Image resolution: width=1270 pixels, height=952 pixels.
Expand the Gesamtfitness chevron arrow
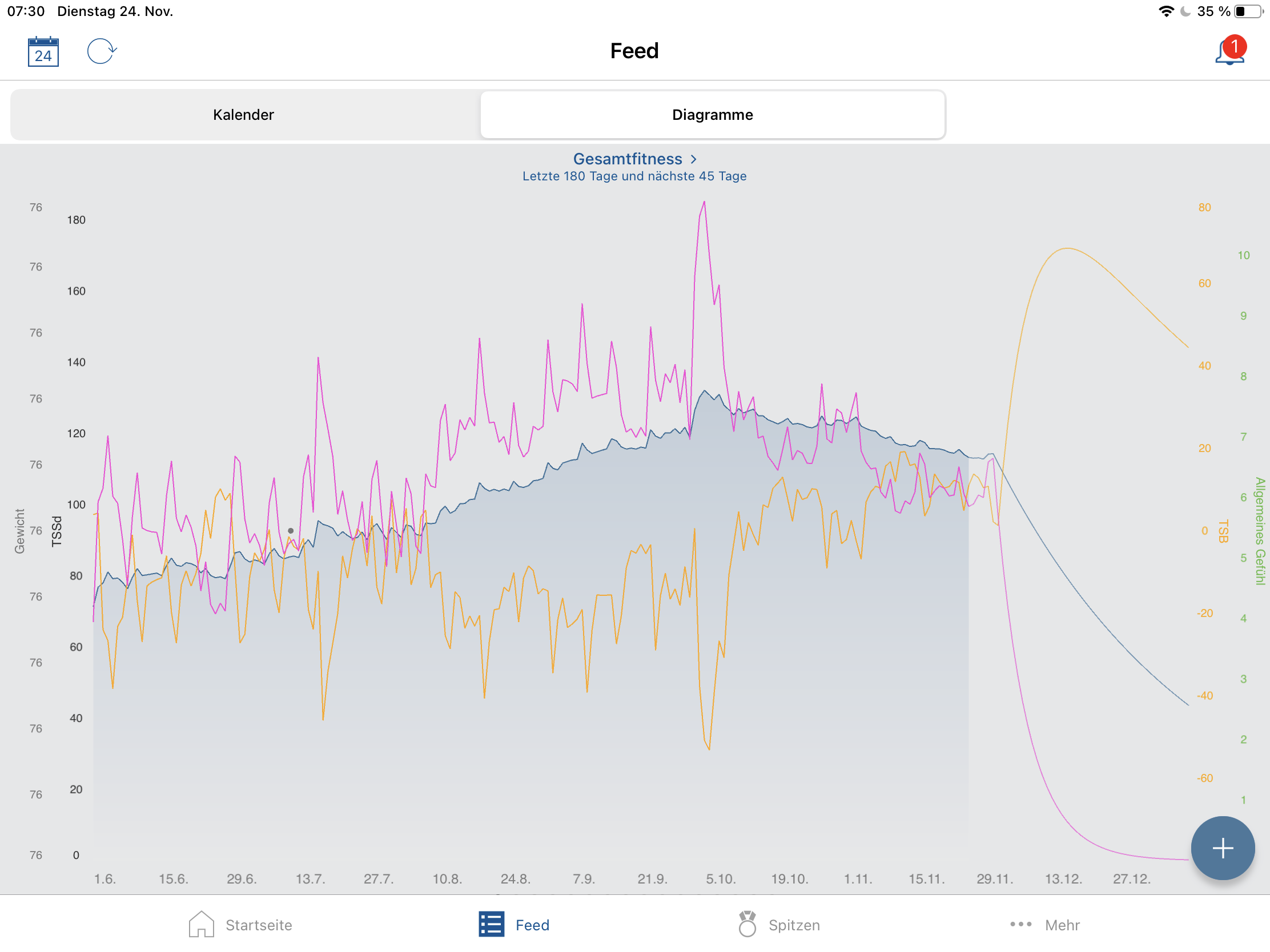(694, 159)
